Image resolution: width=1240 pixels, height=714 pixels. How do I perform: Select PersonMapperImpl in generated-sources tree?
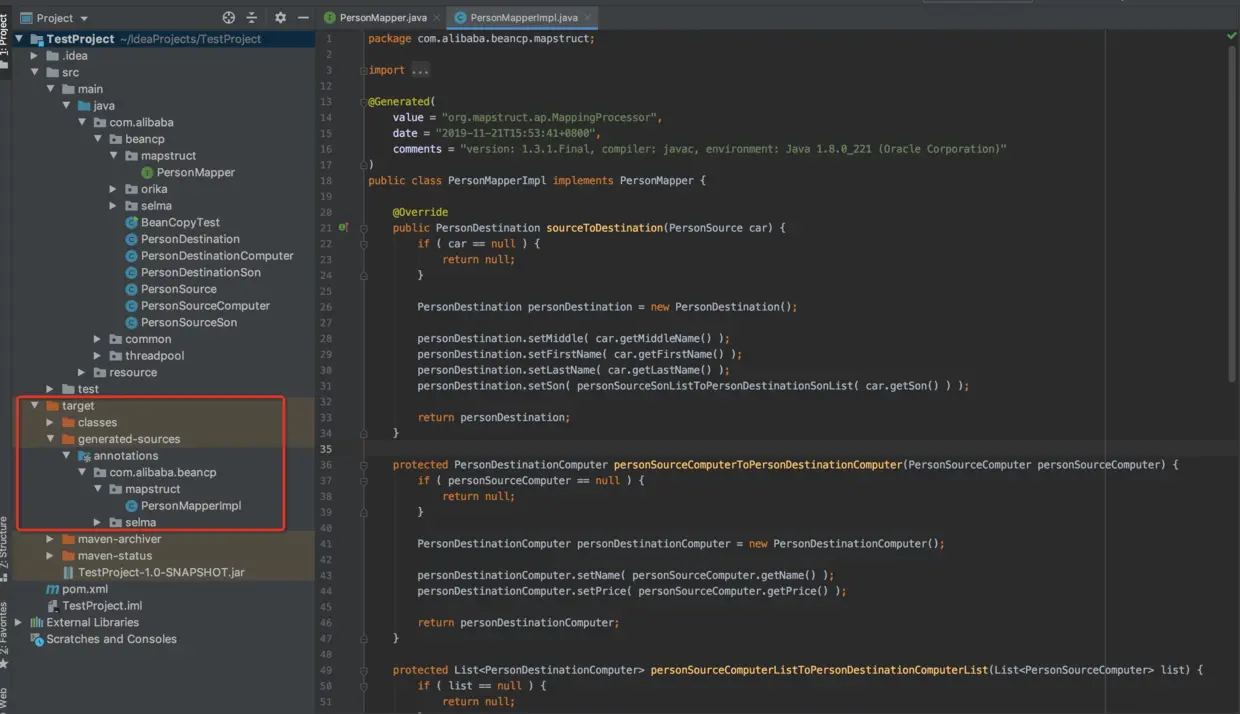(x=190, y=506)
